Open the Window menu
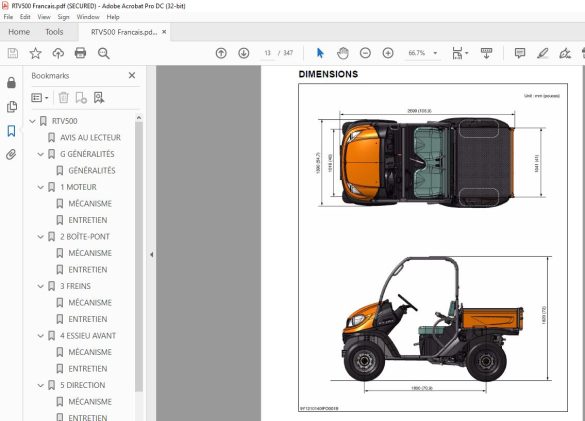585x421 pixels. [x=88, y=17]
